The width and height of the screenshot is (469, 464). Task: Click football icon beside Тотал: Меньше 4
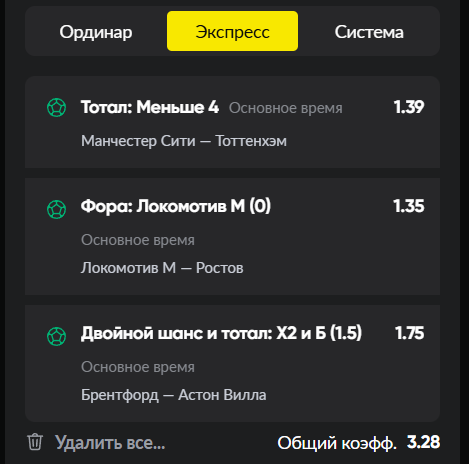[57, 107]
